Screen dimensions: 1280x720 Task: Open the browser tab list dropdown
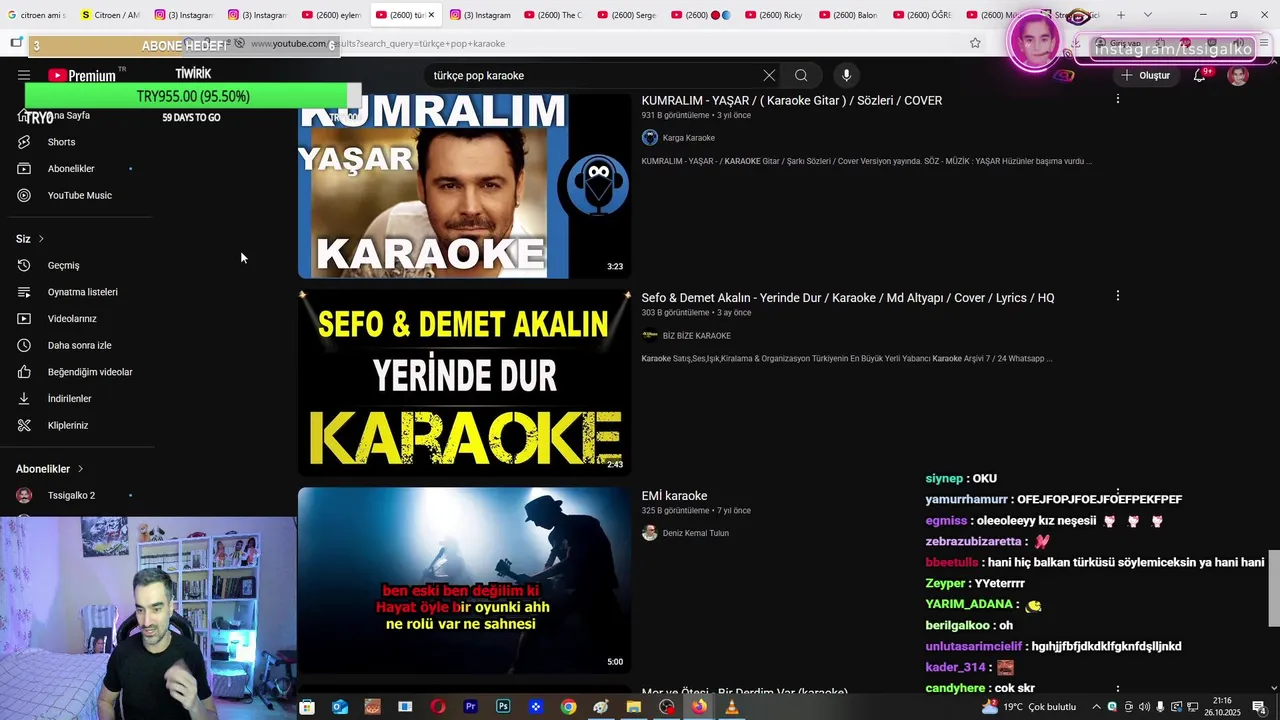tap(1147, 15)
